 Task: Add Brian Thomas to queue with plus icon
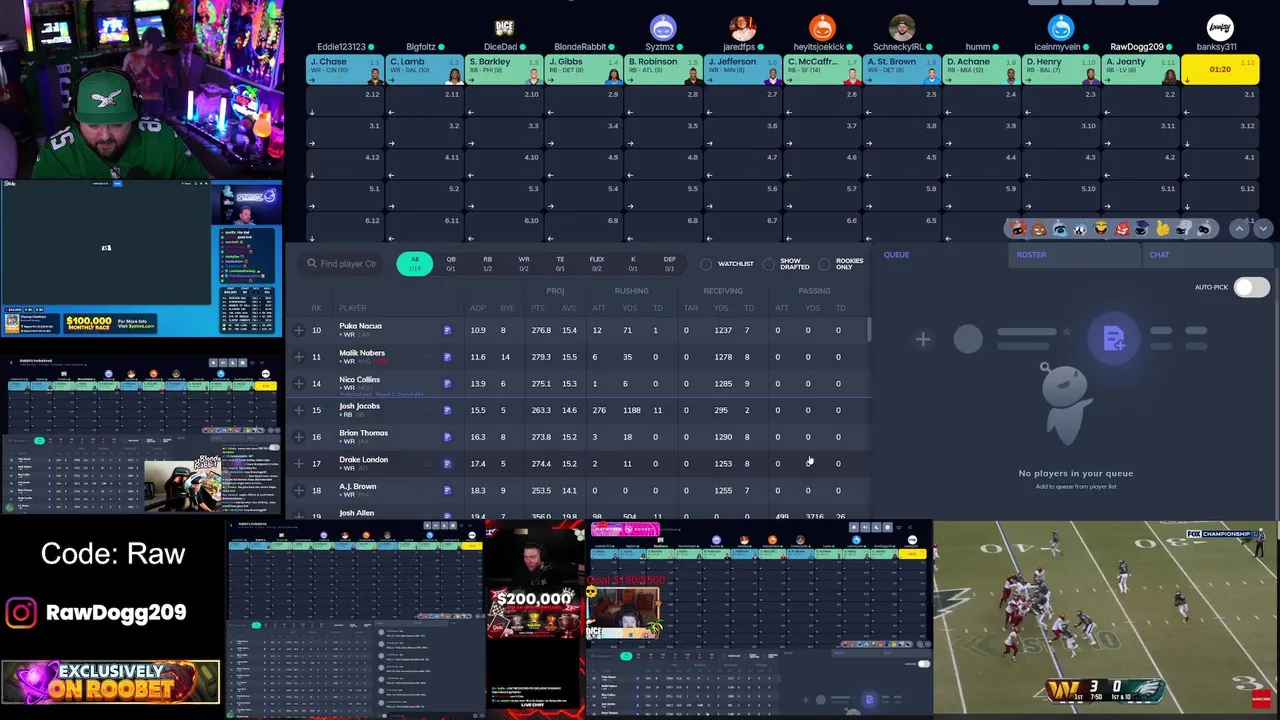pyautogui.click(x=298, y=437)
